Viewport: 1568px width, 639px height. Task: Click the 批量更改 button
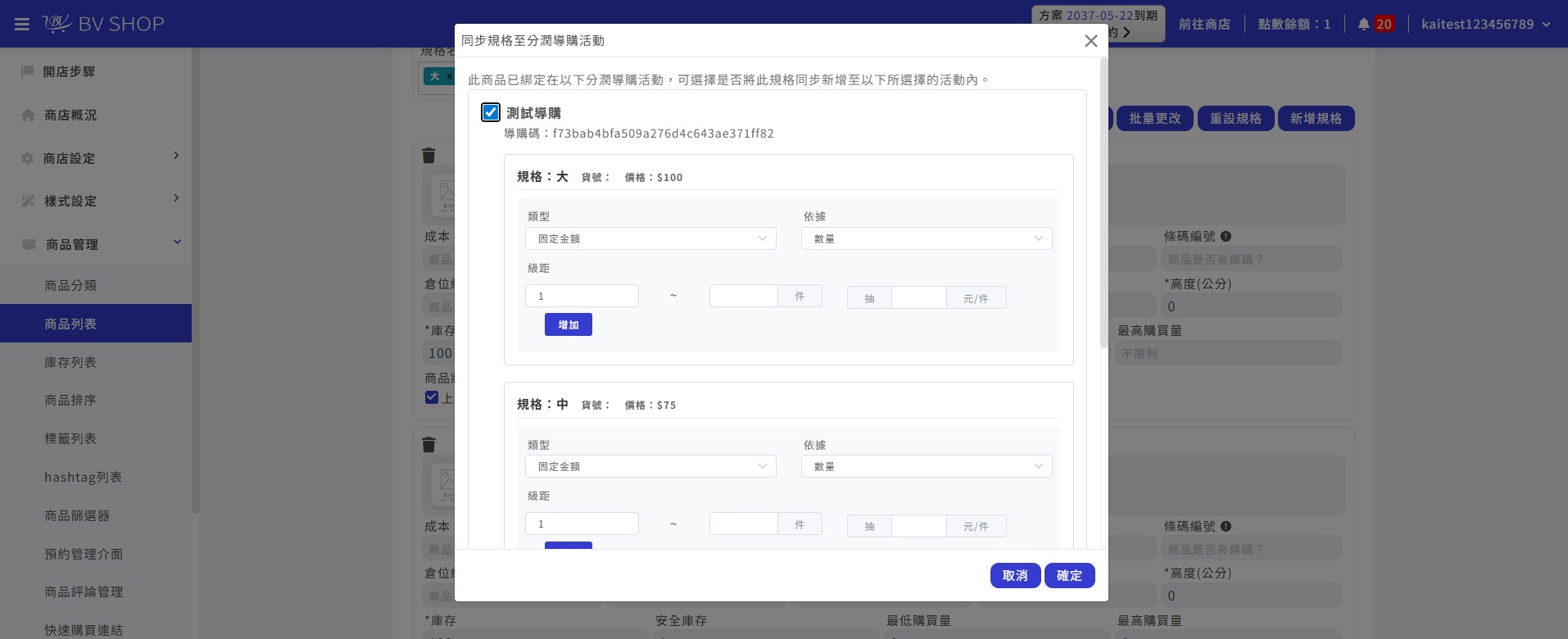coord(1154,119)
